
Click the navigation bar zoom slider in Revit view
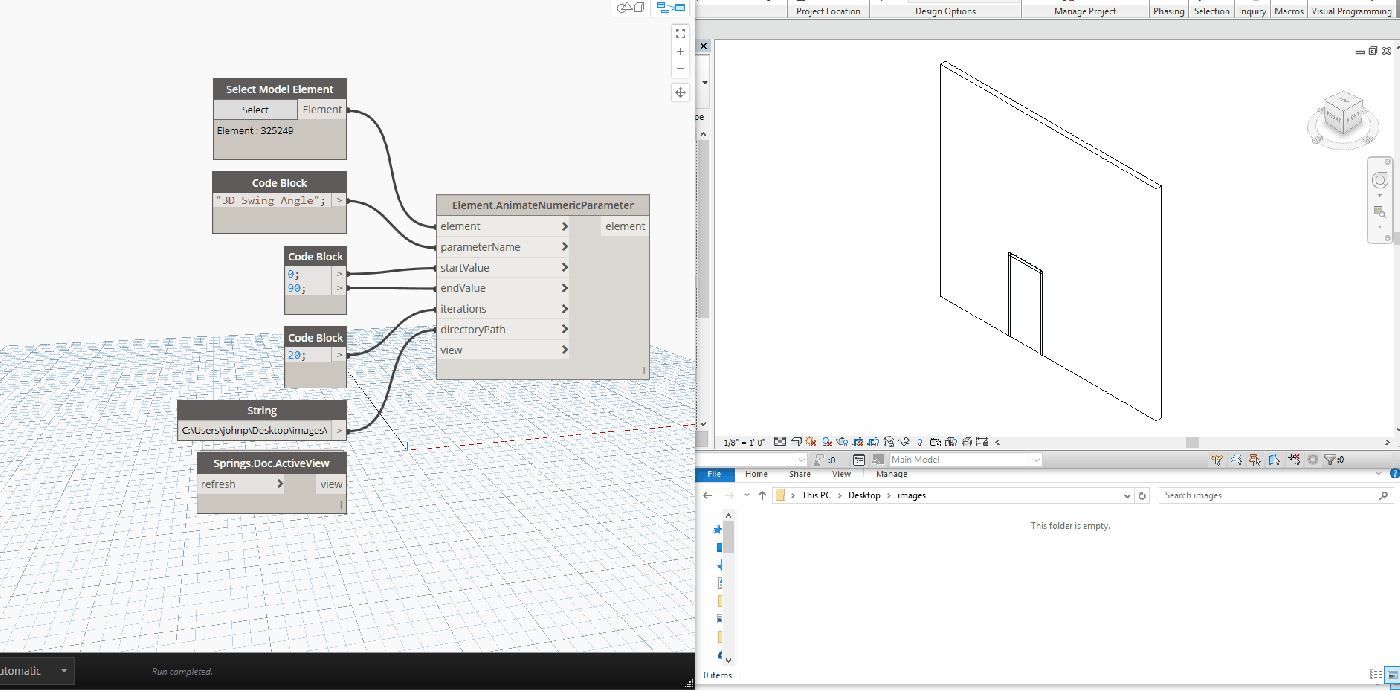click(1380, 212)
